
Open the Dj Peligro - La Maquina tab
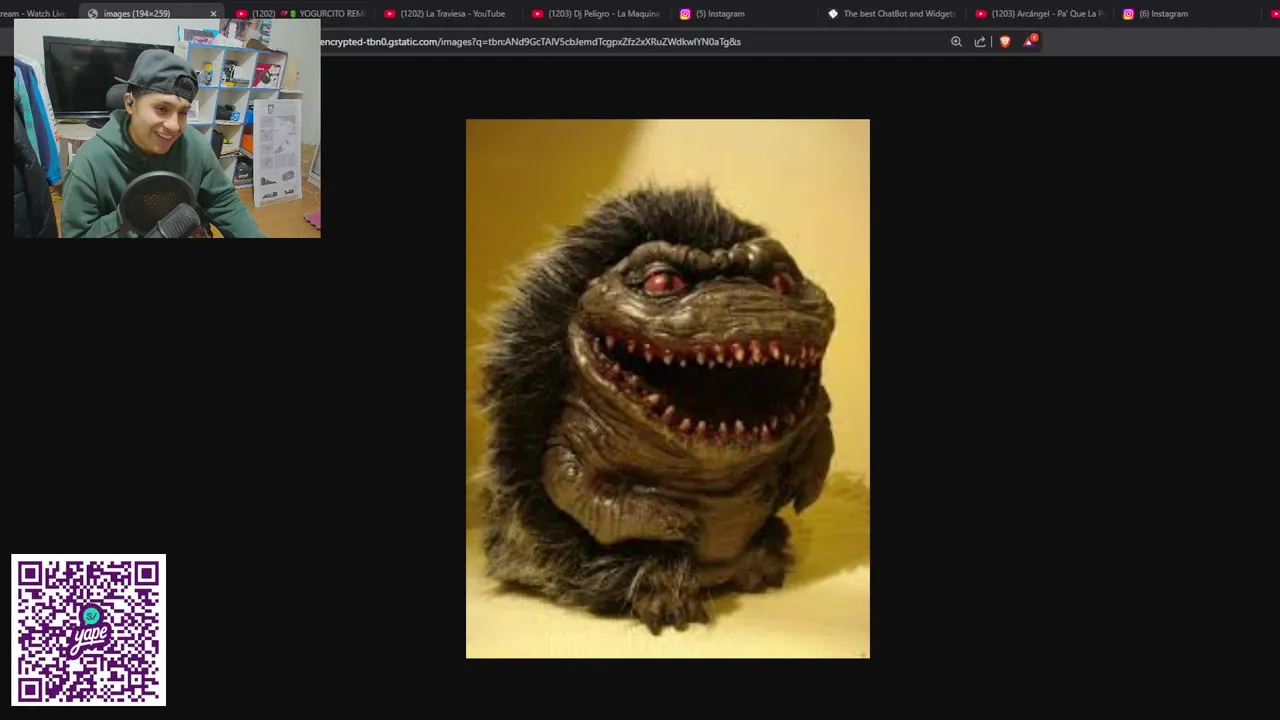coord(595,14)
